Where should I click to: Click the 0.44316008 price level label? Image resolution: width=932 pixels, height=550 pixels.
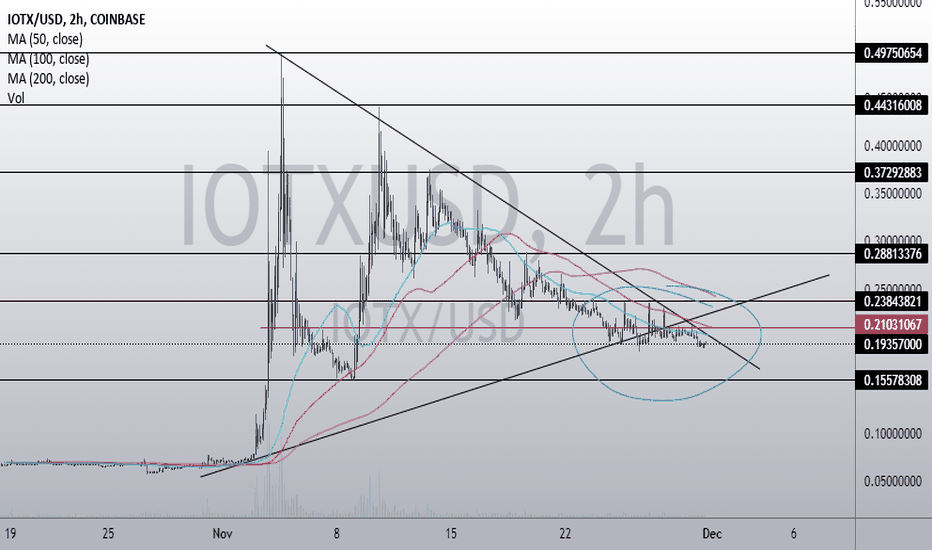(x=892, y=105)
